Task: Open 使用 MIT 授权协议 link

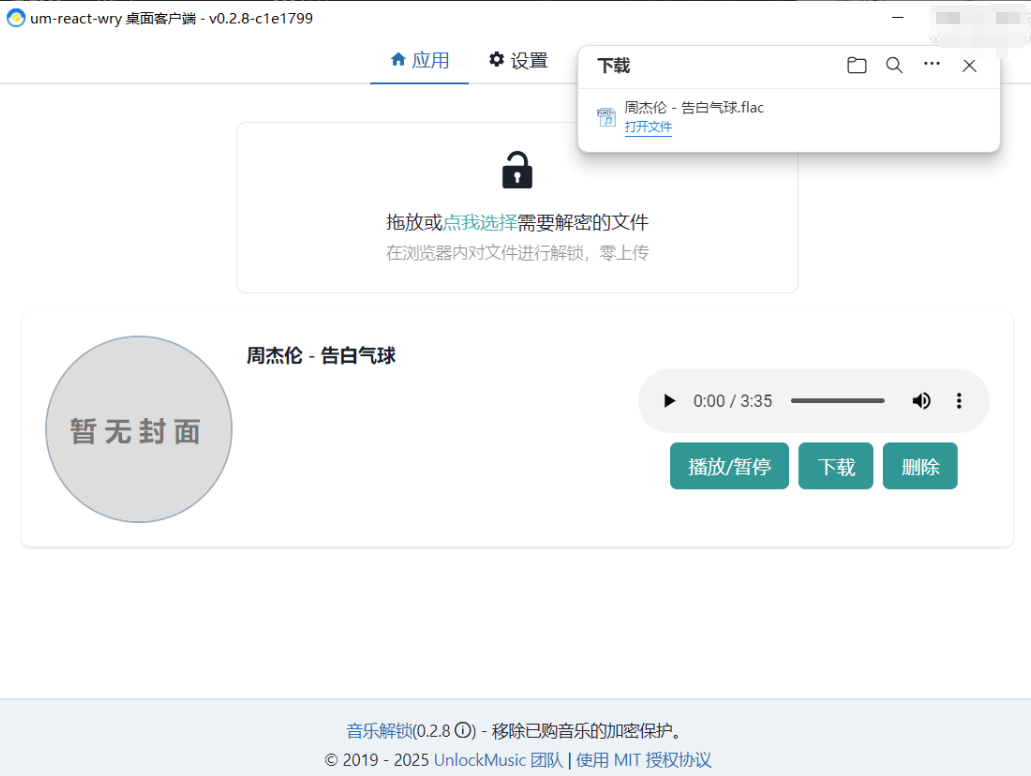Action: [643, 760]
